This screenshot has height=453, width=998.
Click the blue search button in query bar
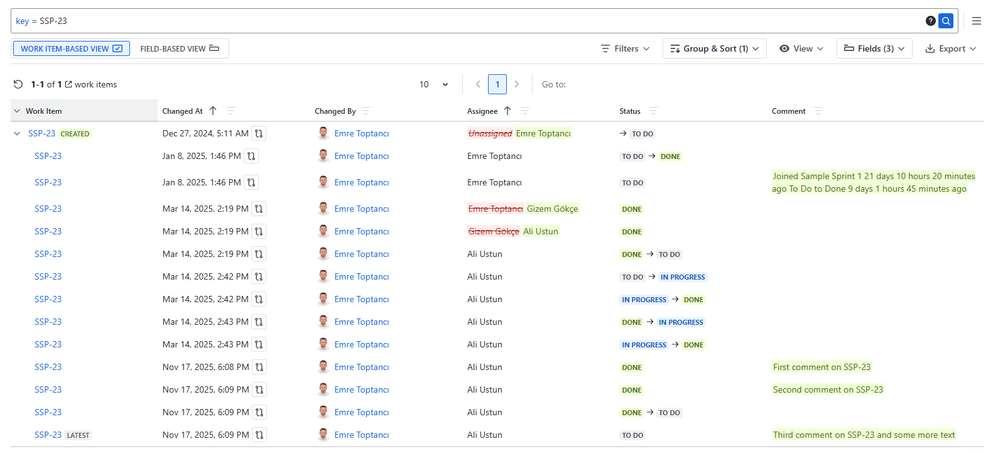[x=946, y=21]
